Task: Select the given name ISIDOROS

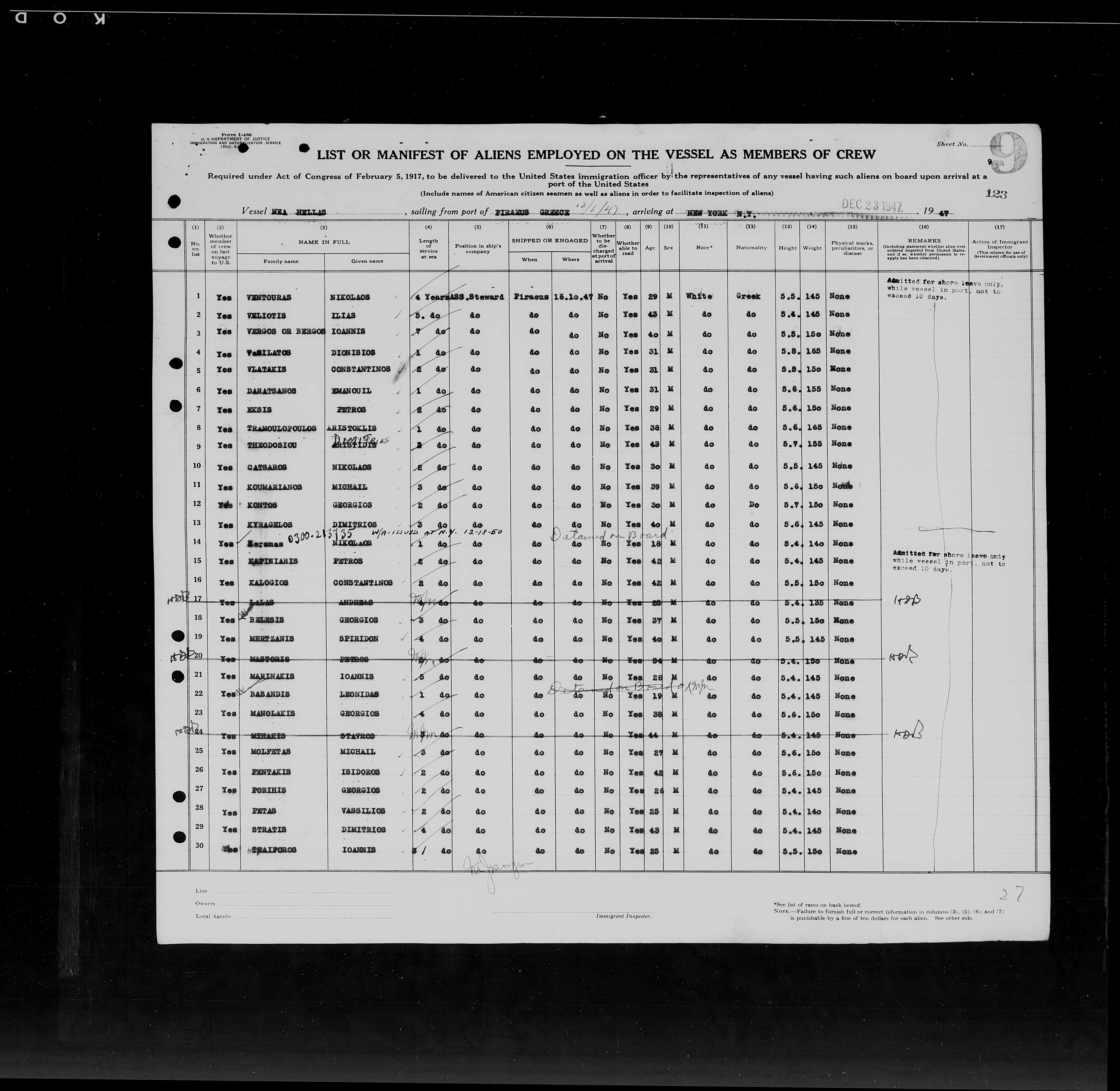Action: (361, 772)
